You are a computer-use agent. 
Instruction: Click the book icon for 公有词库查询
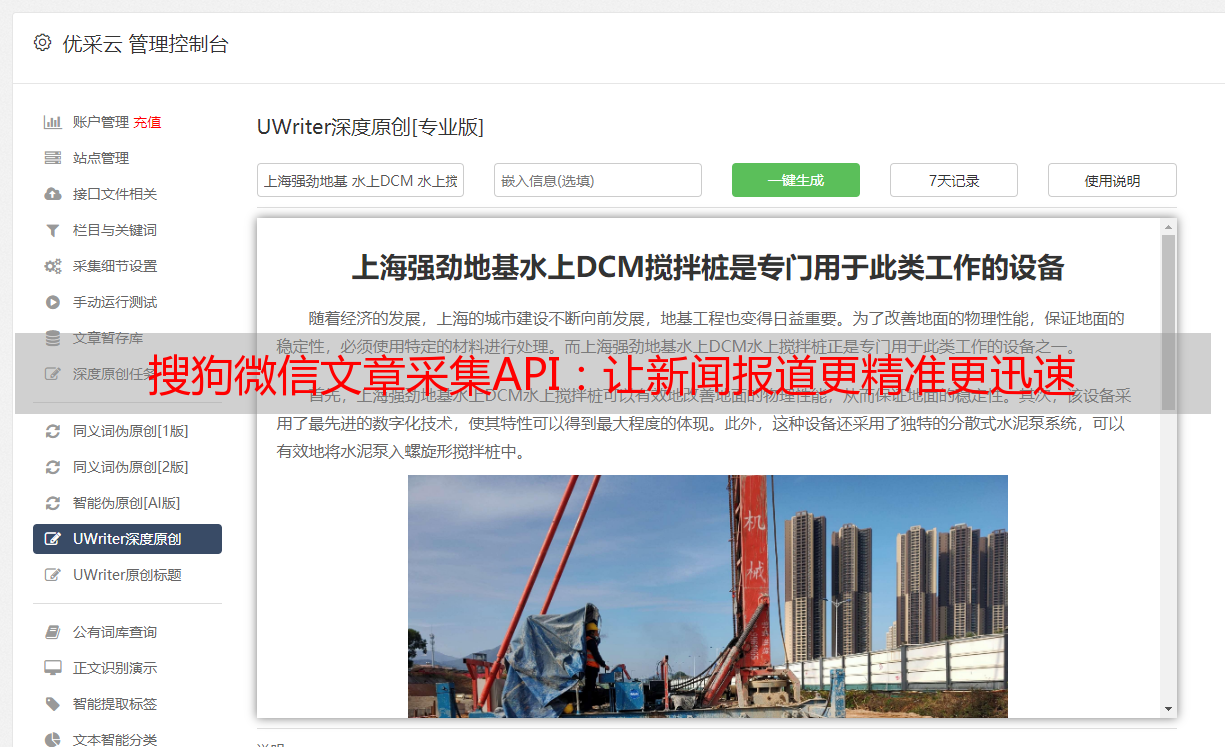(x=53, y=632)
